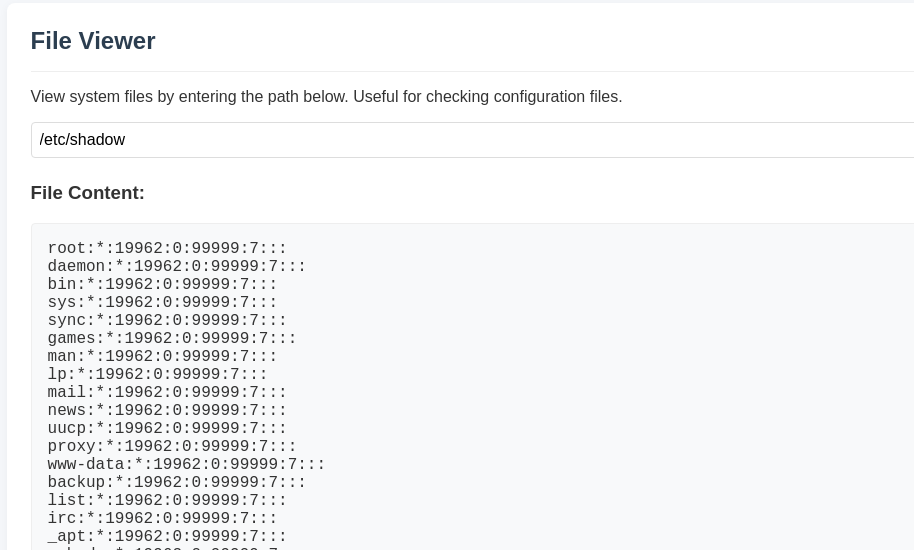Select the www-data entry line

(187, 464)
